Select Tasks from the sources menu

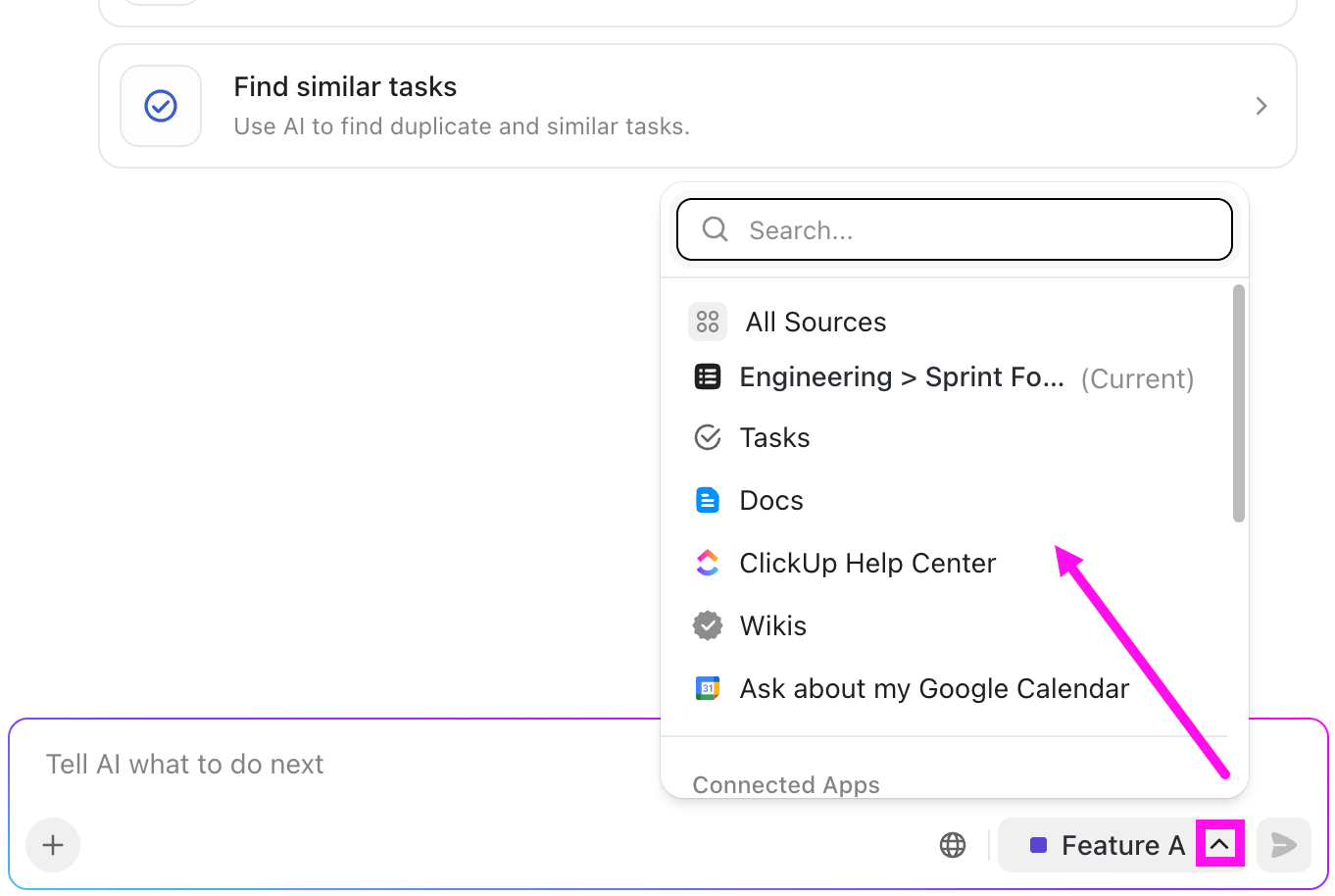(x=774, y=437)
